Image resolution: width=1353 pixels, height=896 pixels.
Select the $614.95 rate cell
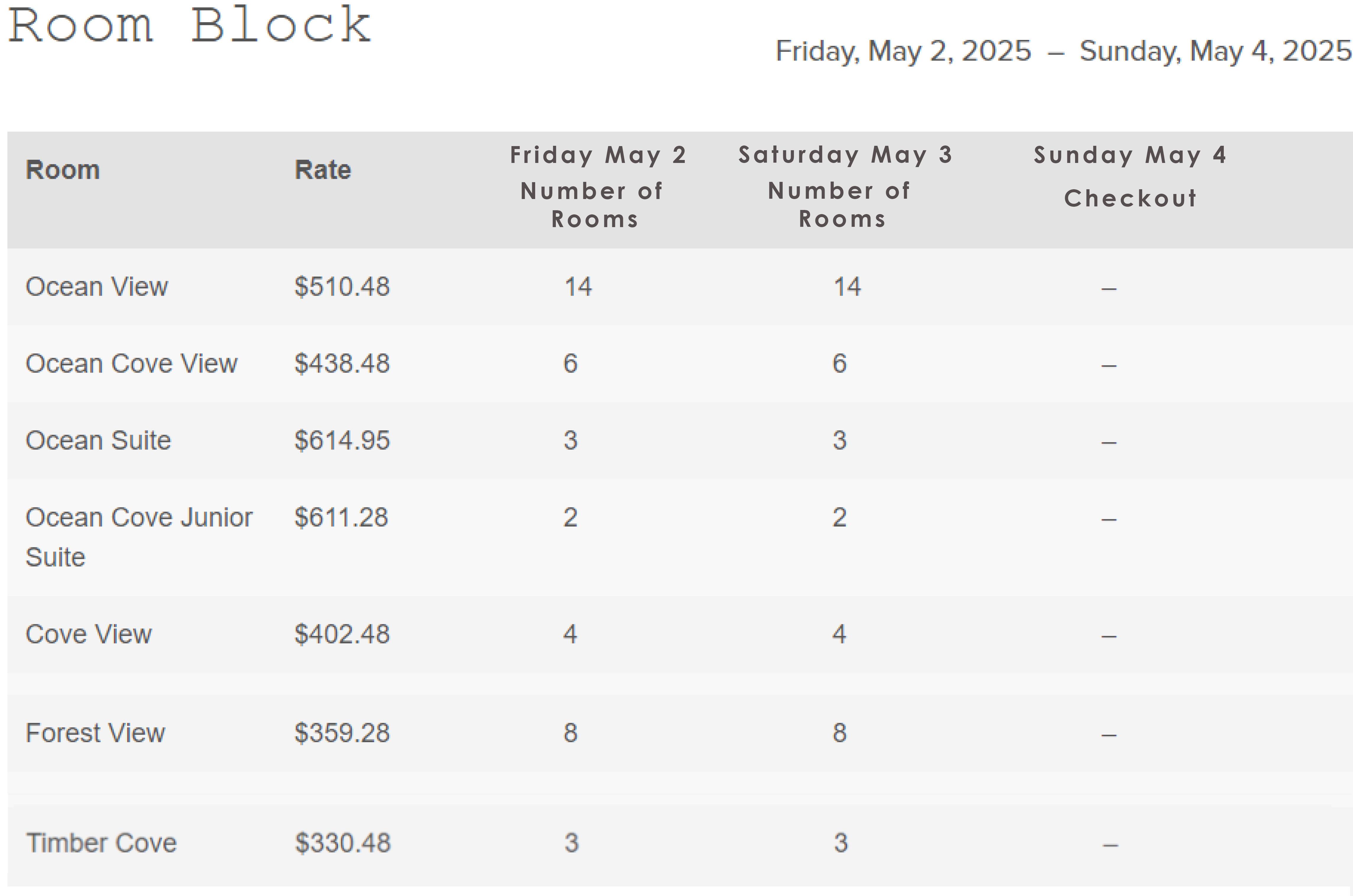point(342,441)
